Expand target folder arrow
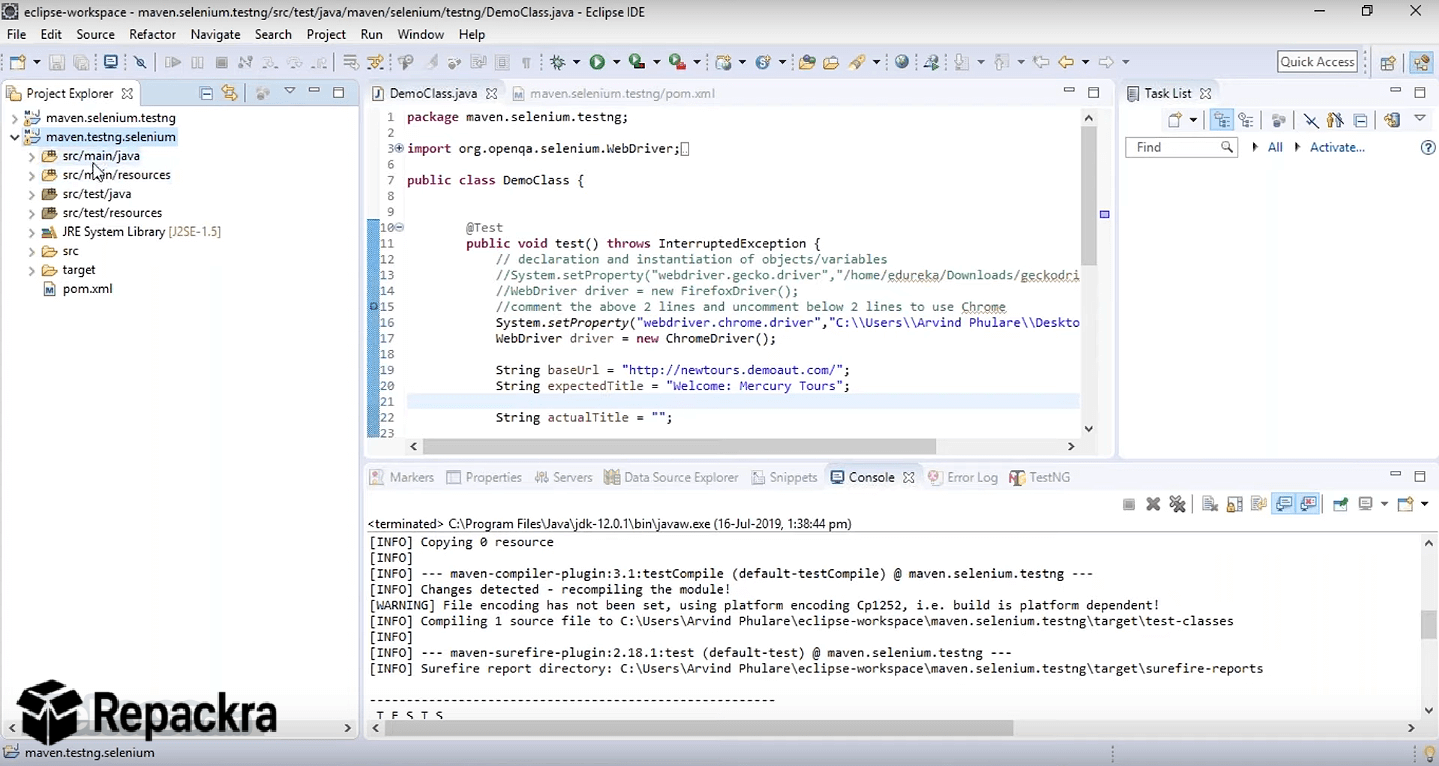The width and height of the screenshot is (1439, 766). pos(31,270)
